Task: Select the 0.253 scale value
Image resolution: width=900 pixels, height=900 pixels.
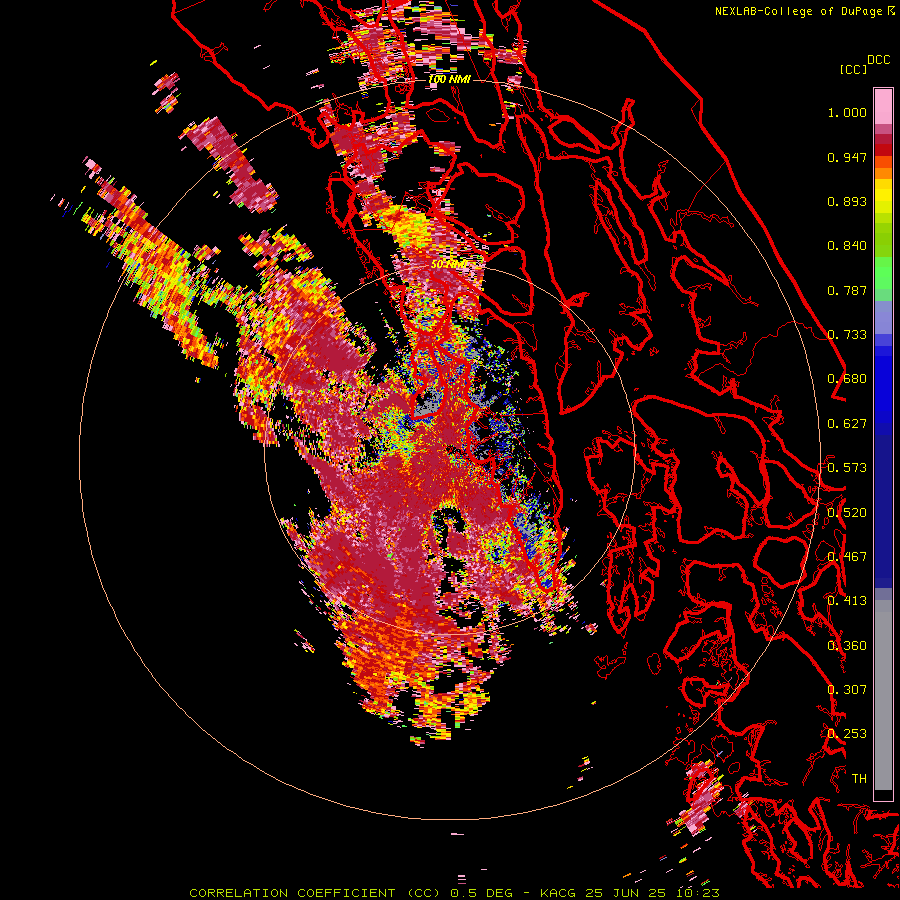Action: [x=847, y=734]
